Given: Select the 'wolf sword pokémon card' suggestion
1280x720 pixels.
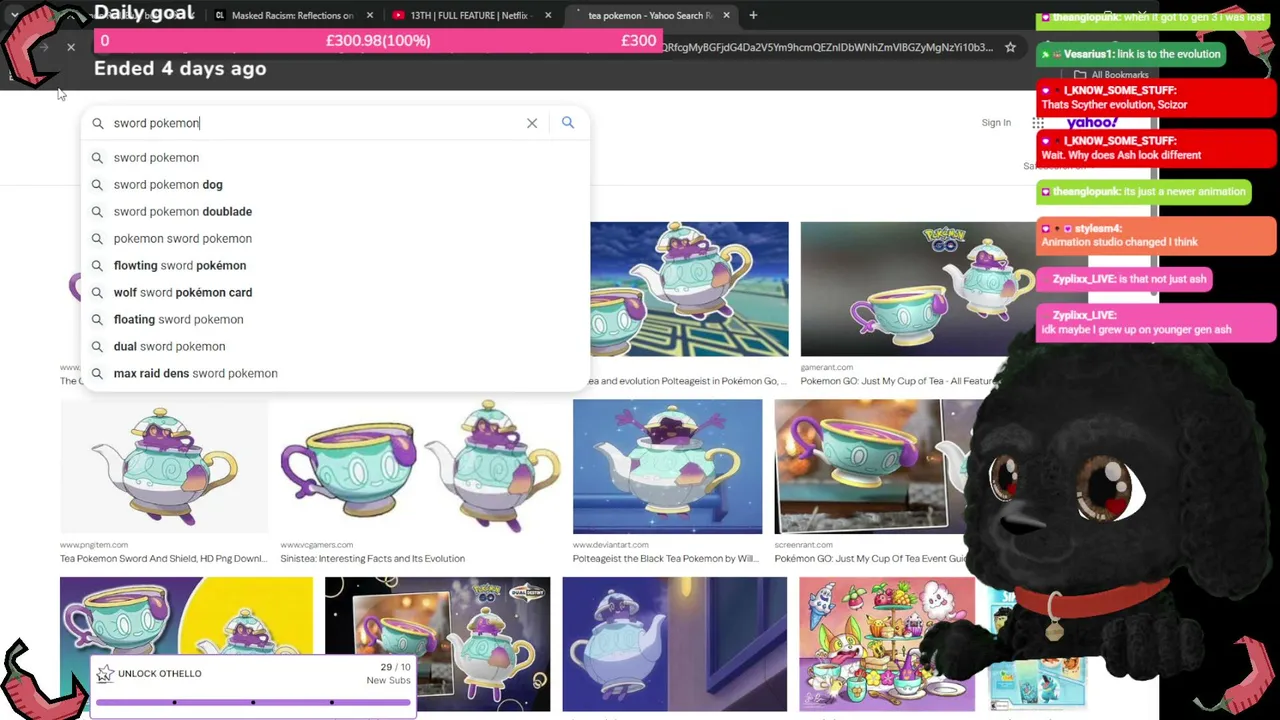Looking at the screenshot, I should (336, 292).
